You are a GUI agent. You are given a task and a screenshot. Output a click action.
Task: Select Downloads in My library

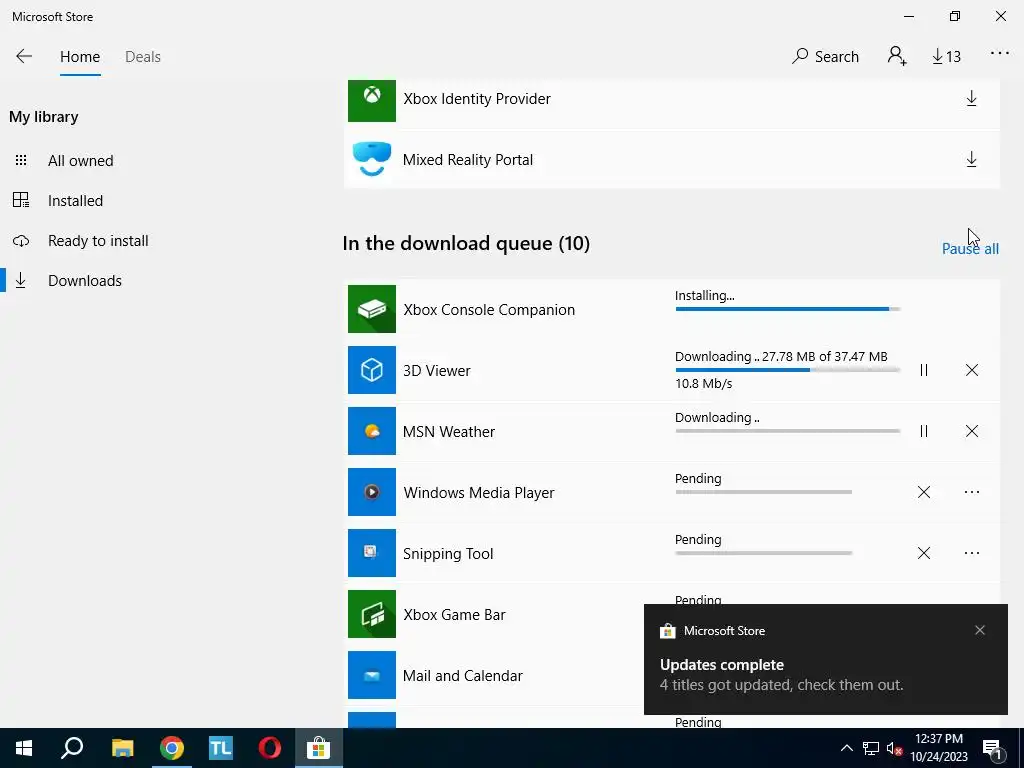(84, 281)
